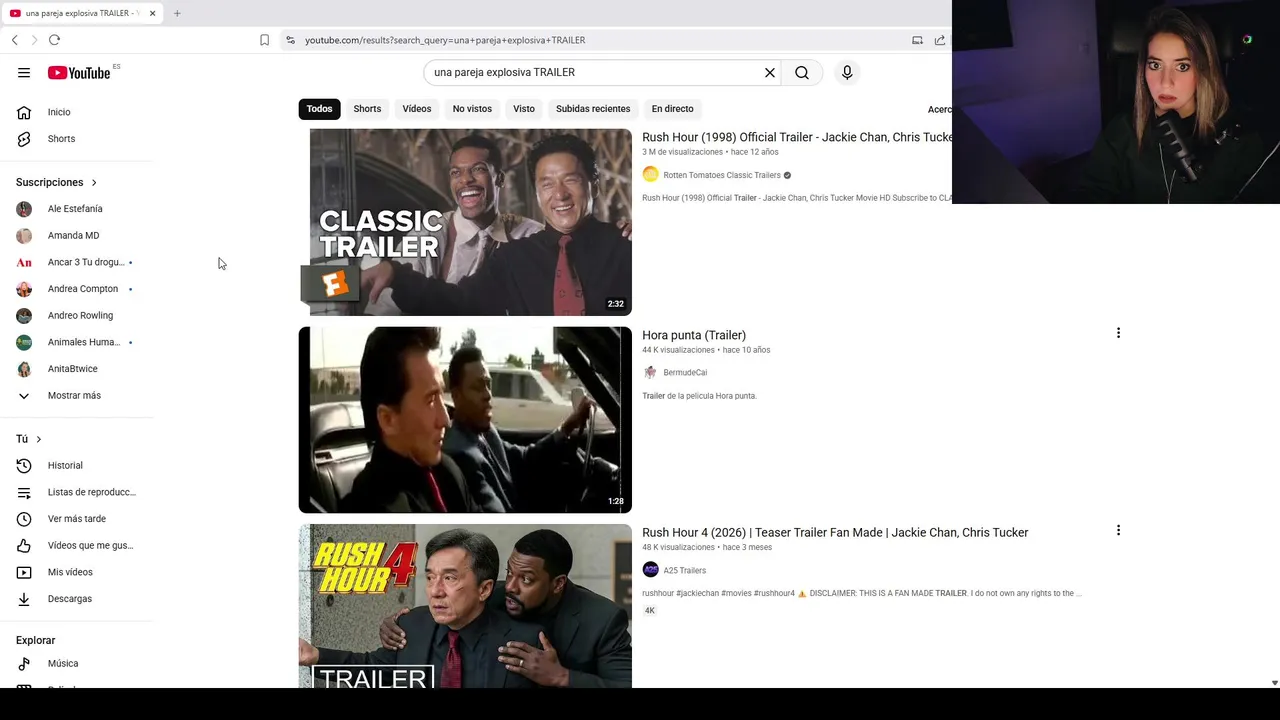Click the Rotten Tomatoes Classic Trailers channel avatar
The image size is (1280, 720).
650,175
